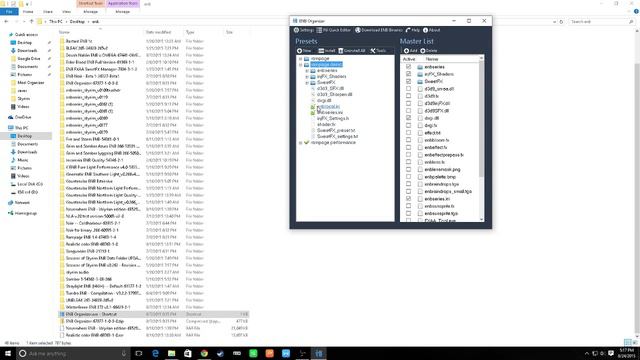
Task: Click Delete in Master List
Action: point(429,51)
